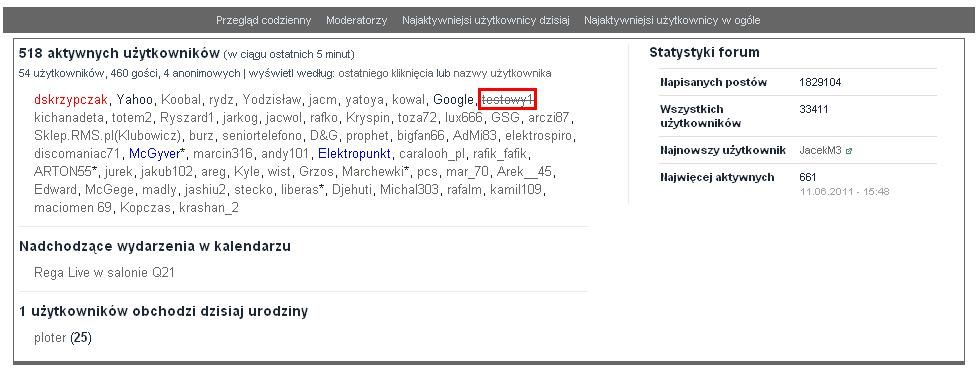Open ARTON55 user profile

[63, 171]
